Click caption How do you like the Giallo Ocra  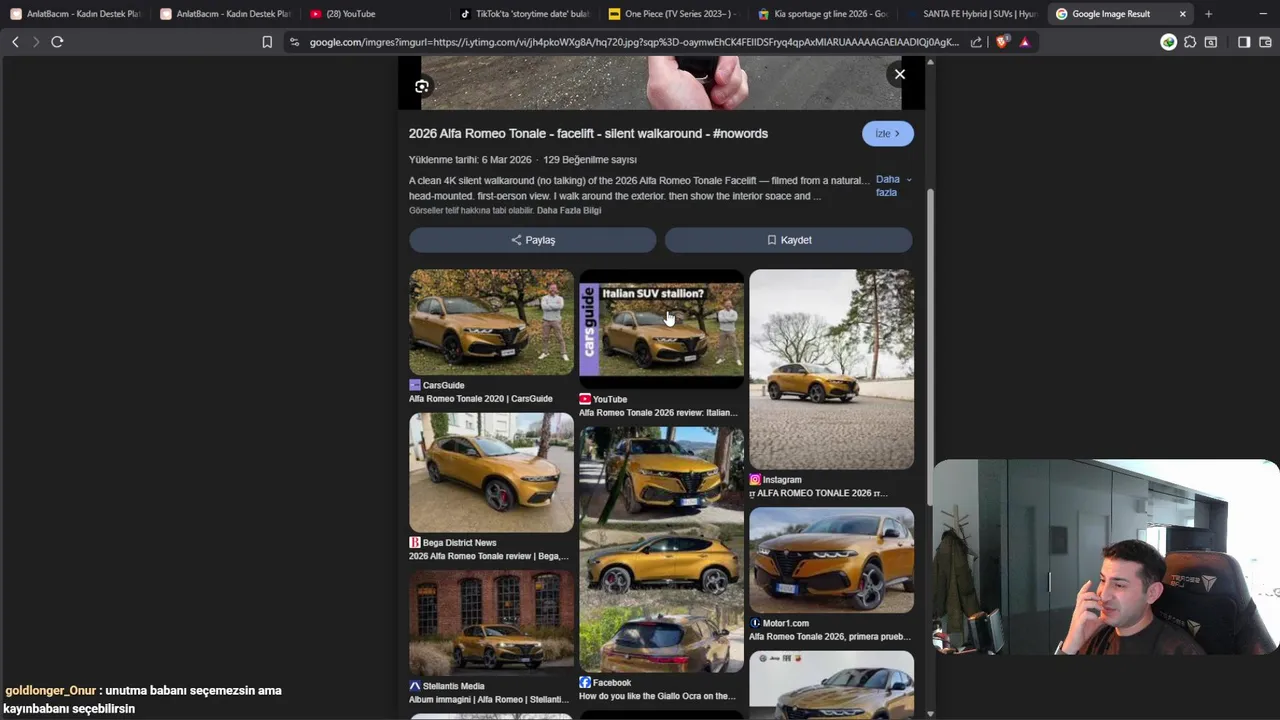657,697
